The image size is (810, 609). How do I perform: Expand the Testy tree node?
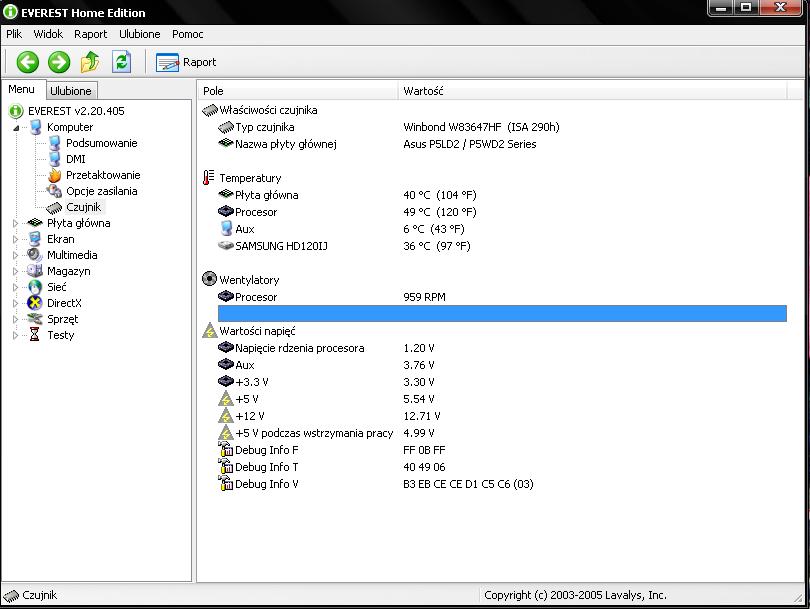click(x=15, y=335)
